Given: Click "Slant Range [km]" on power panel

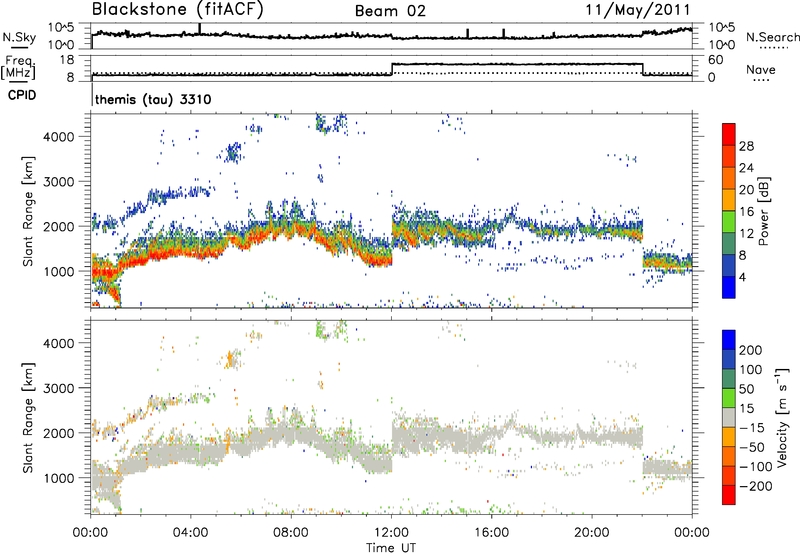Looking at the screenshot, I should tap(28, 211).
